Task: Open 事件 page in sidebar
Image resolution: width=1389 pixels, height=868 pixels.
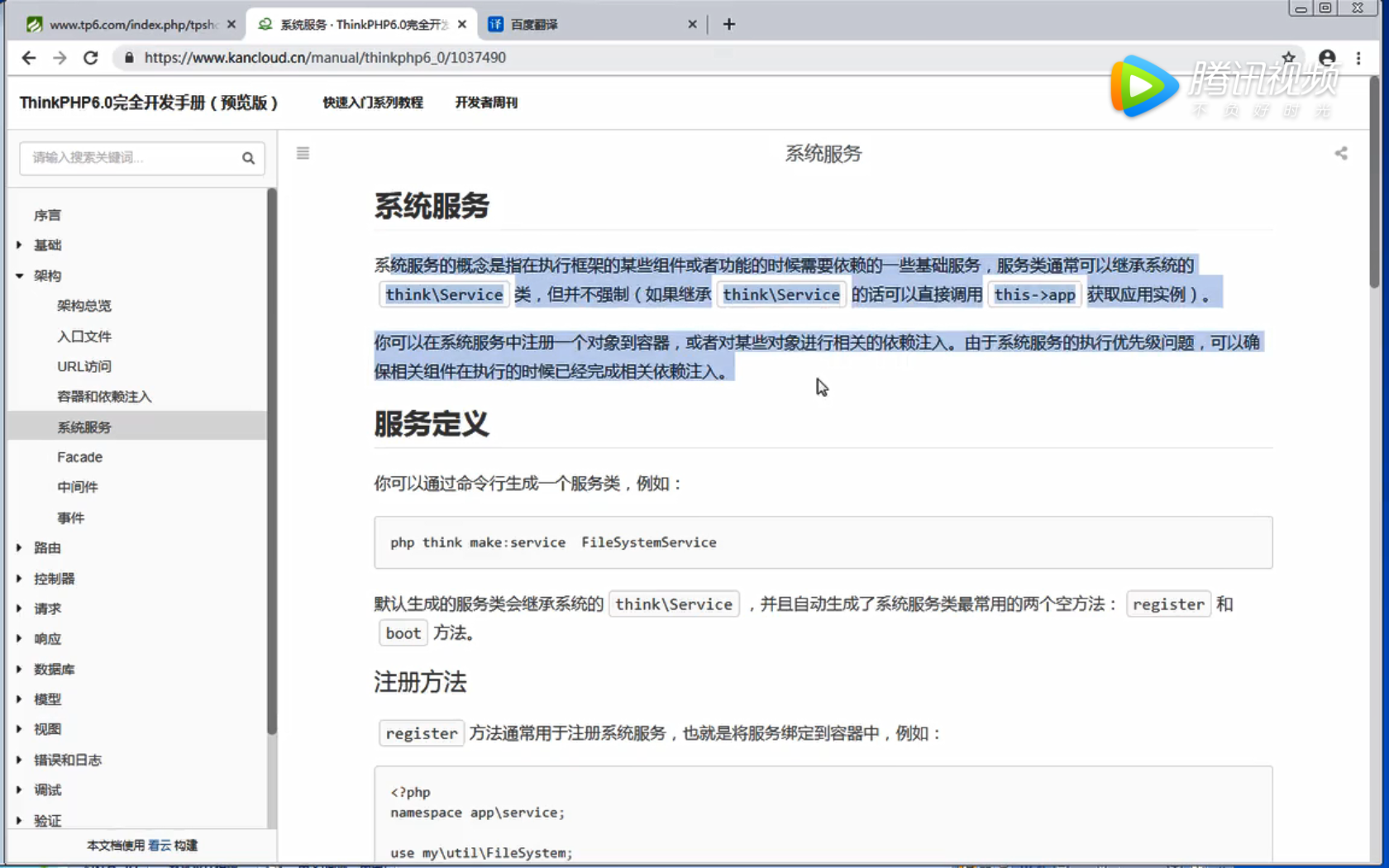Action: pyautogui.click(x=71, y=517)
